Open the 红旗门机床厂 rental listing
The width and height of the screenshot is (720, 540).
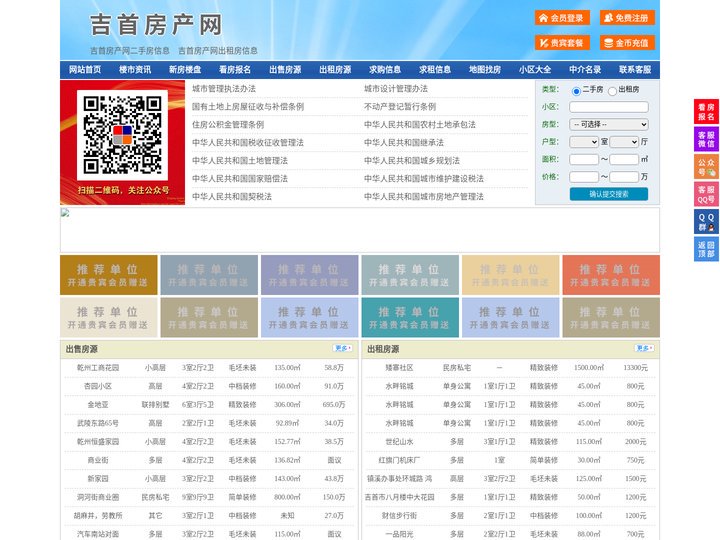[399, 460]
